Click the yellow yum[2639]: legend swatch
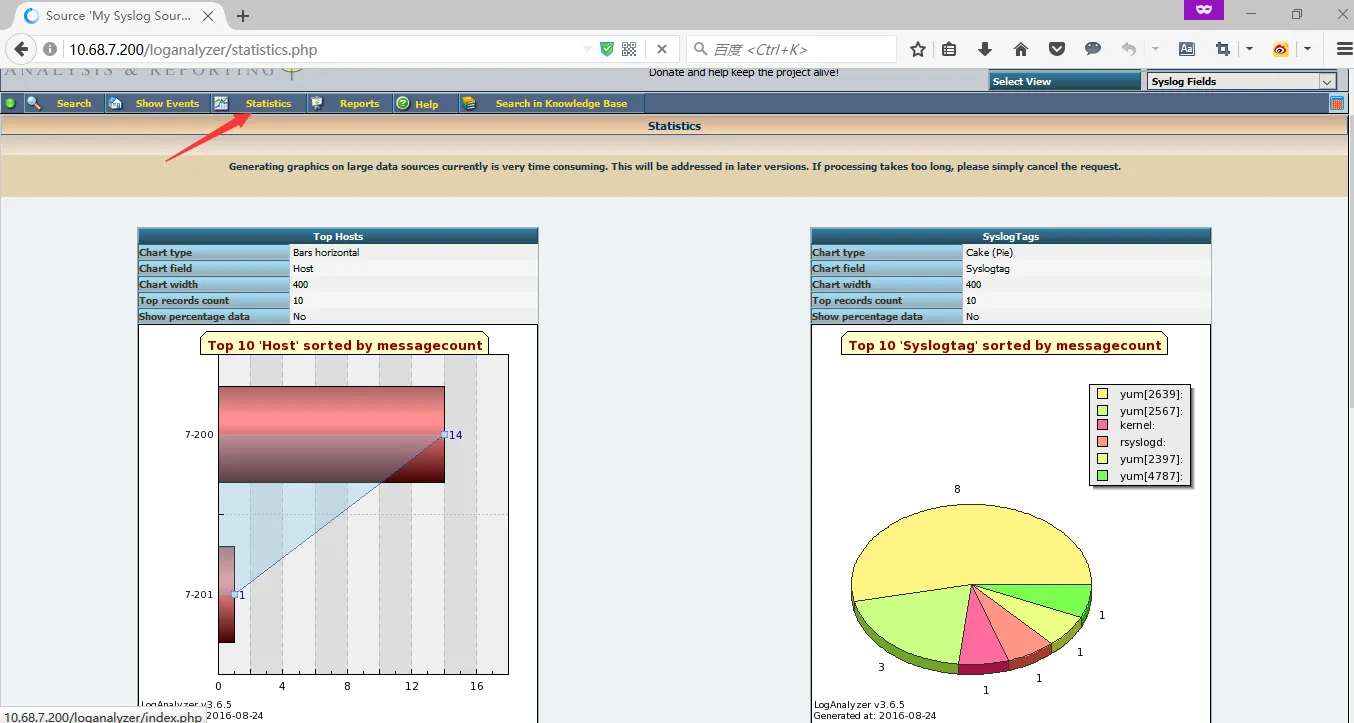Screen dimensions: 1354x723 click(x=1102, y=394)
